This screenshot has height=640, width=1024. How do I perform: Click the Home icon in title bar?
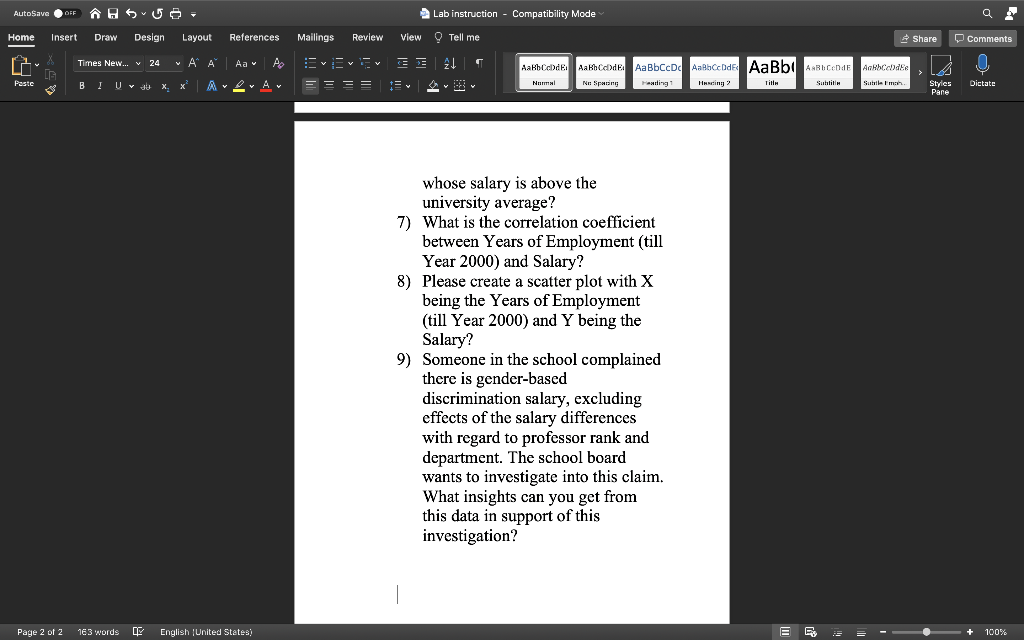(x=95, y=13)
